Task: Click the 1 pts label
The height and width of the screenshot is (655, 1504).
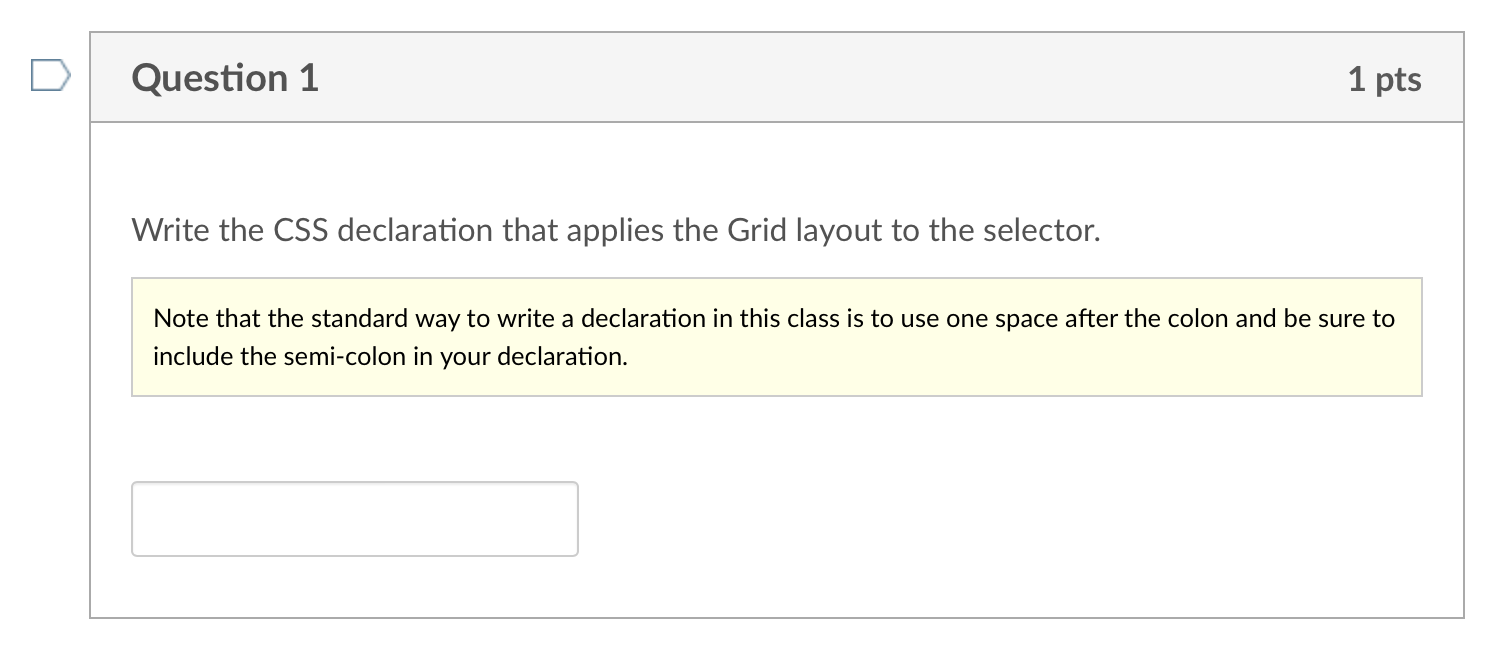Action: pos(1384,79)
